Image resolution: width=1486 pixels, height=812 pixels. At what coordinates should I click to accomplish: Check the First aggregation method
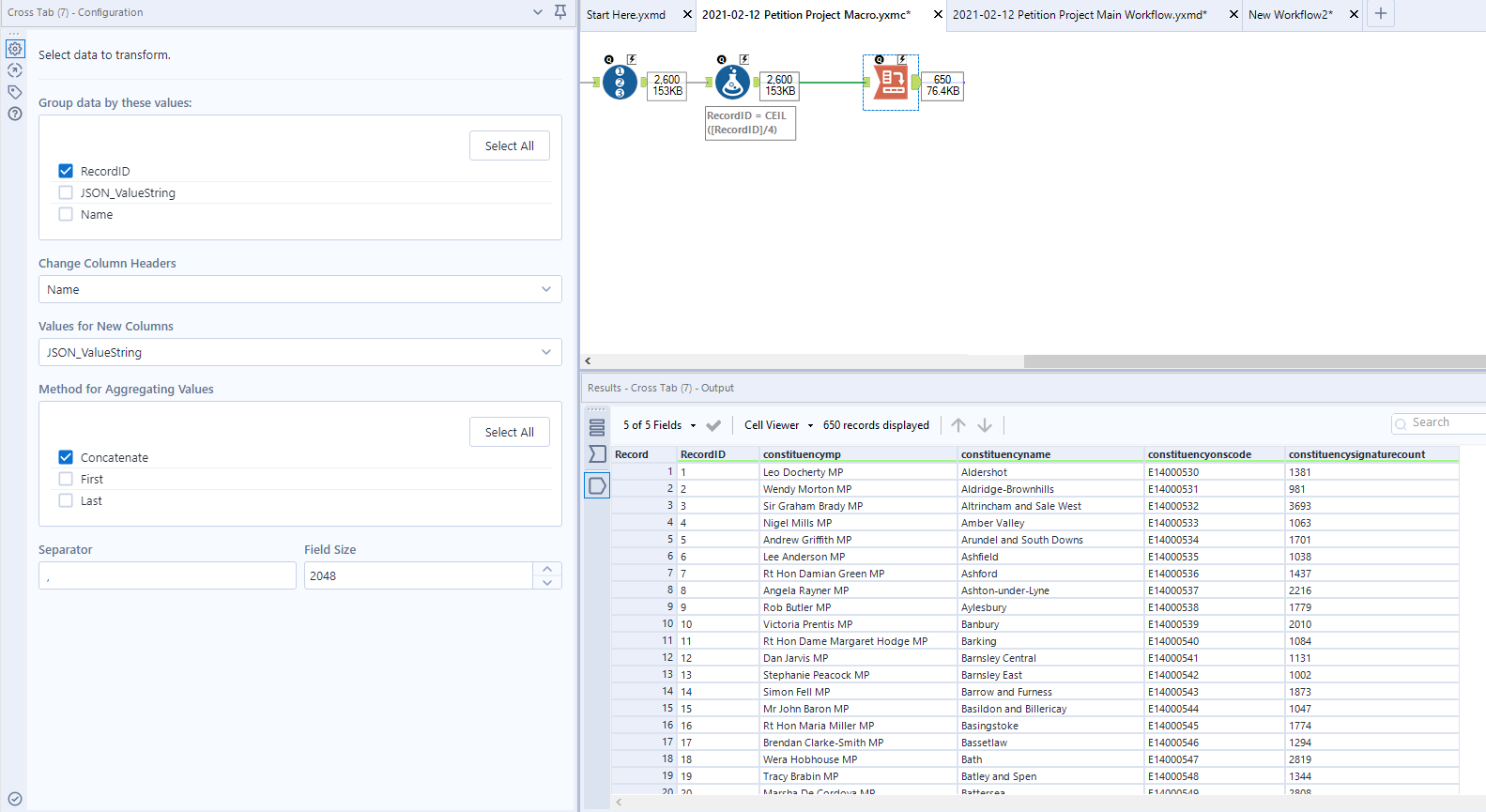pyautogui.click(x=66, y=479)
